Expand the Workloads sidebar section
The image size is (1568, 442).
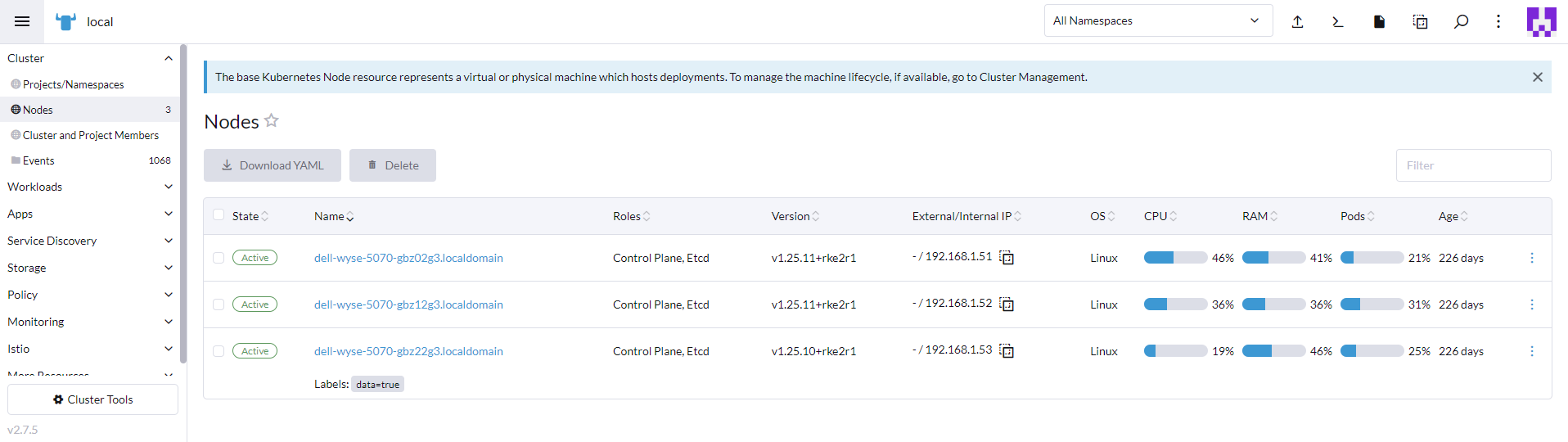89,187
